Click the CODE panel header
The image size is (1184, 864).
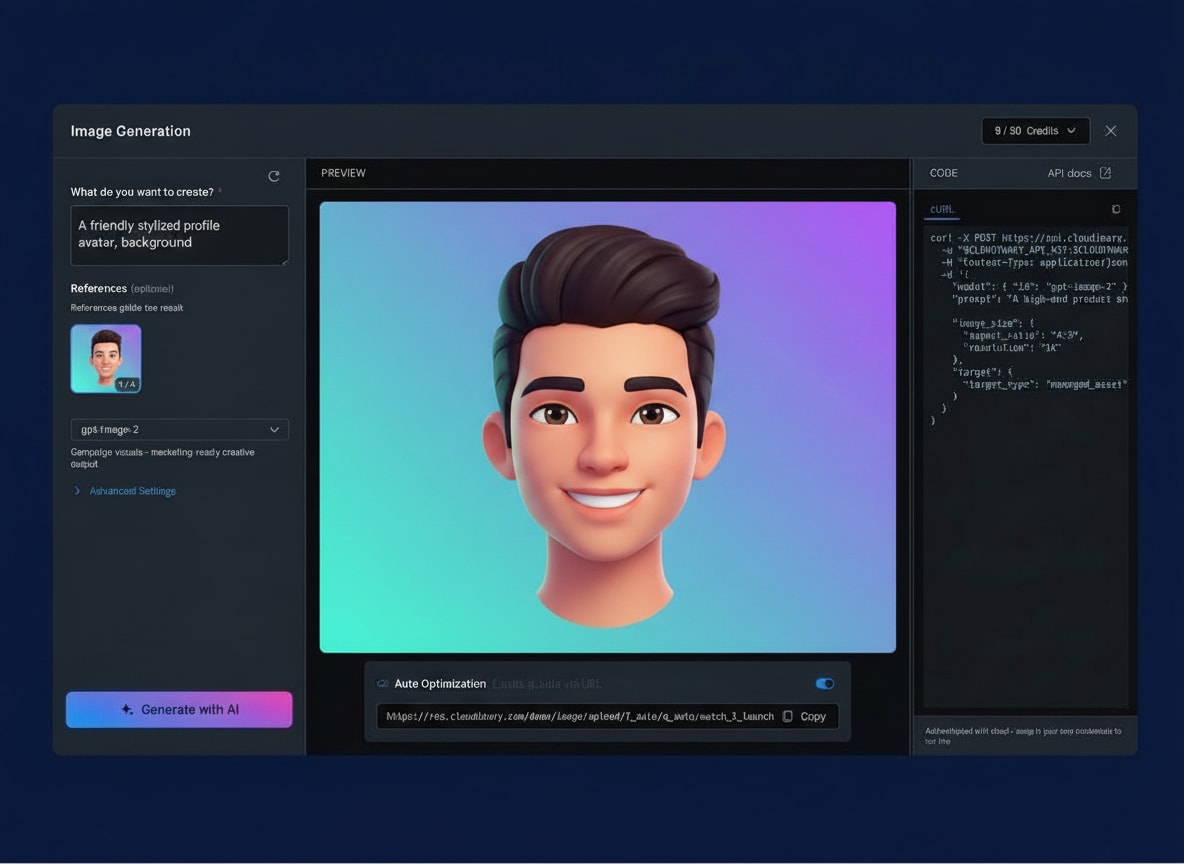coord(944,173)
